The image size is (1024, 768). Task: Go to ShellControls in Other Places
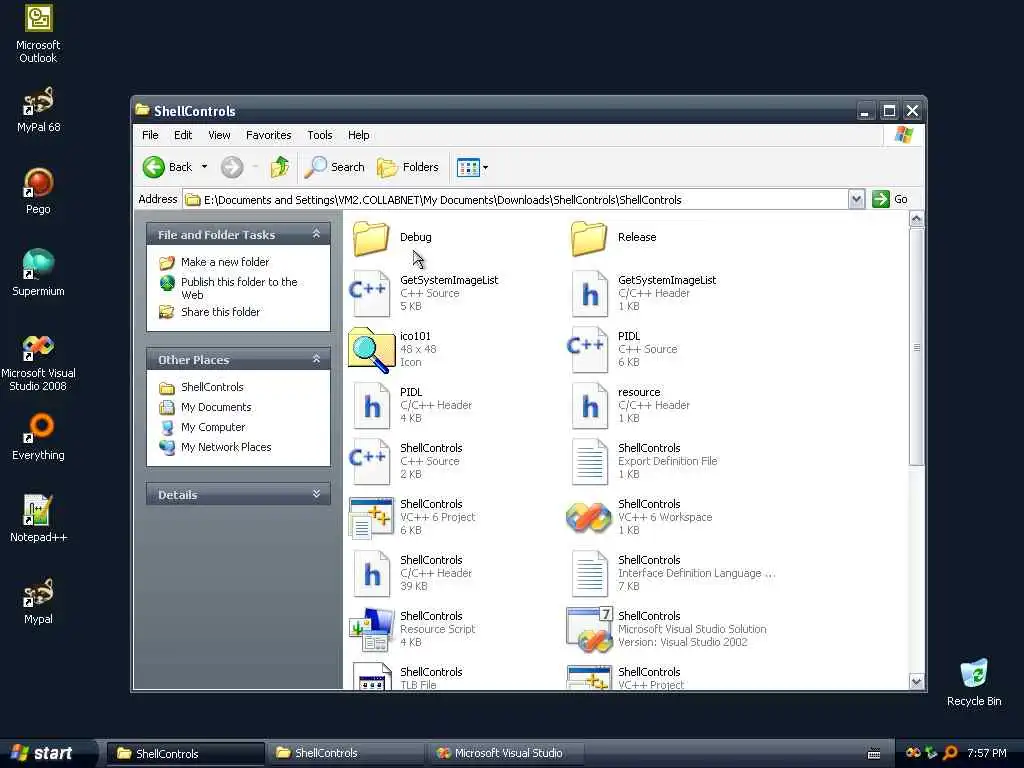pyautogui.click(x=212, y=387)
